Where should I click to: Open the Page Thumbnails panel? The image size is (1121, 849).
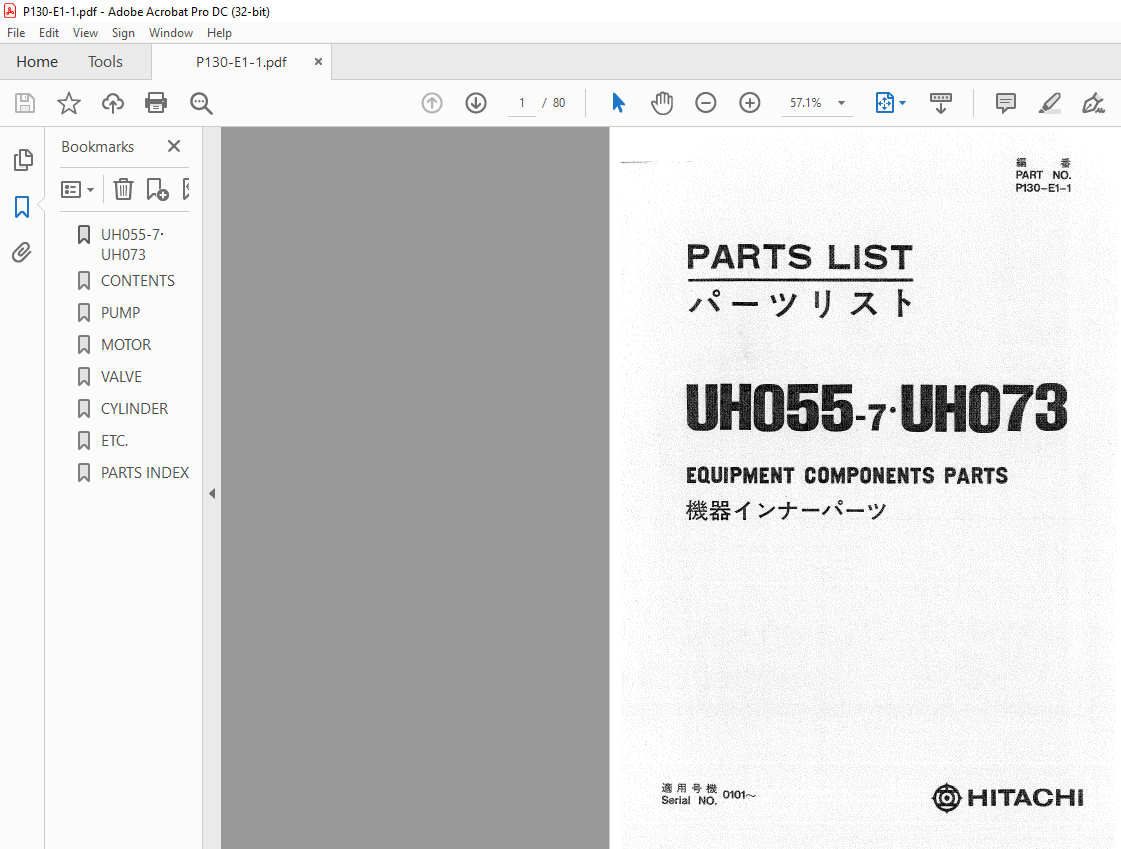click(22, 160)
